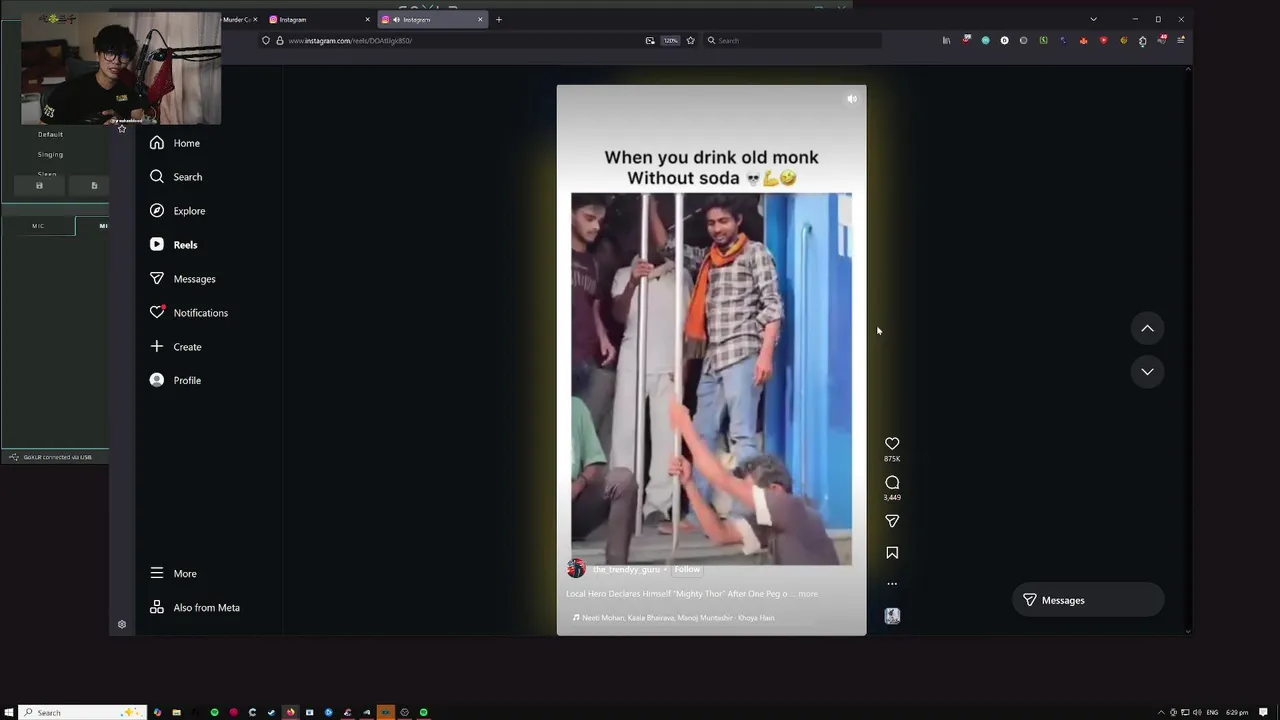Open the taskbar clock showing 6:29 pm
The image size is (1280, 720).
coord(1237,712)
